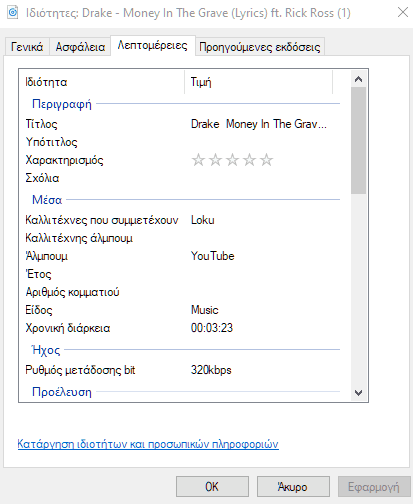The width and height of the screenshot is (413, 504).
Task: Close the properties dialog window
Action: (403, 13)
